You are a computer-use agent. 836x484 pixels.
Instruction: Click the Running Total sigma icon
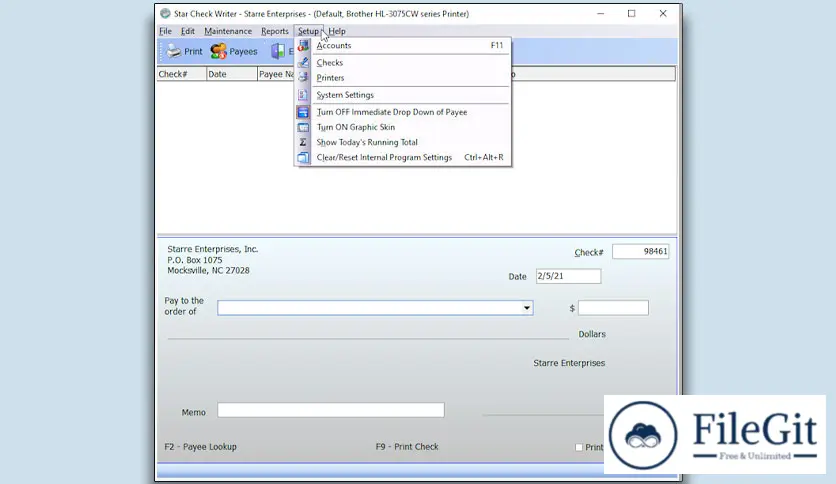pyautogui.click(x=303, y=142)
